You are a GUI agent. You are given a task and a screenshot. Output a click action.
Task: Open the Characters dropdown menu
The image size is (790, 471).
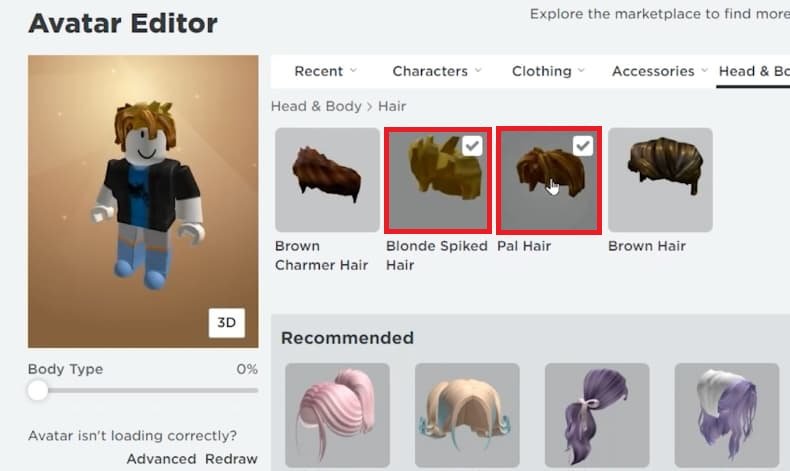click(436, 71)
